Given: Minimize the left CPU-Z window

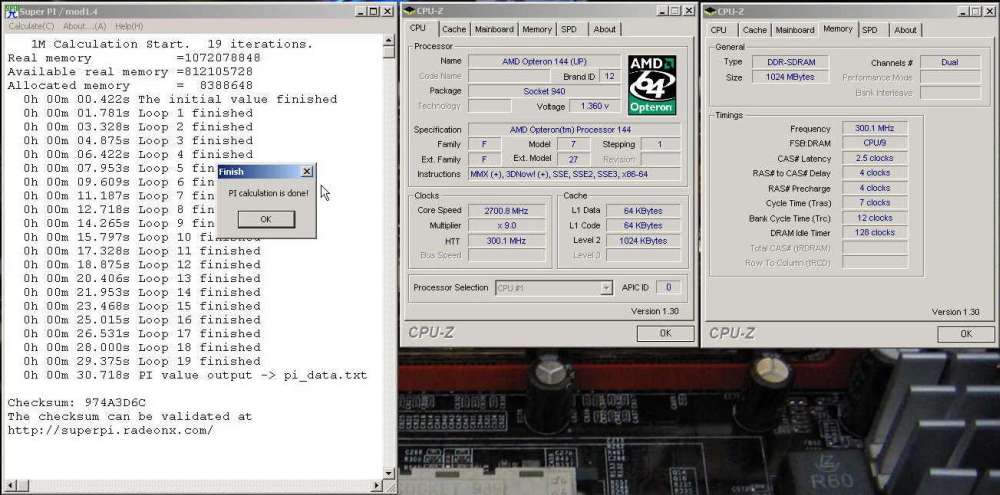Looking at the screenshot, I should [662, 11].
